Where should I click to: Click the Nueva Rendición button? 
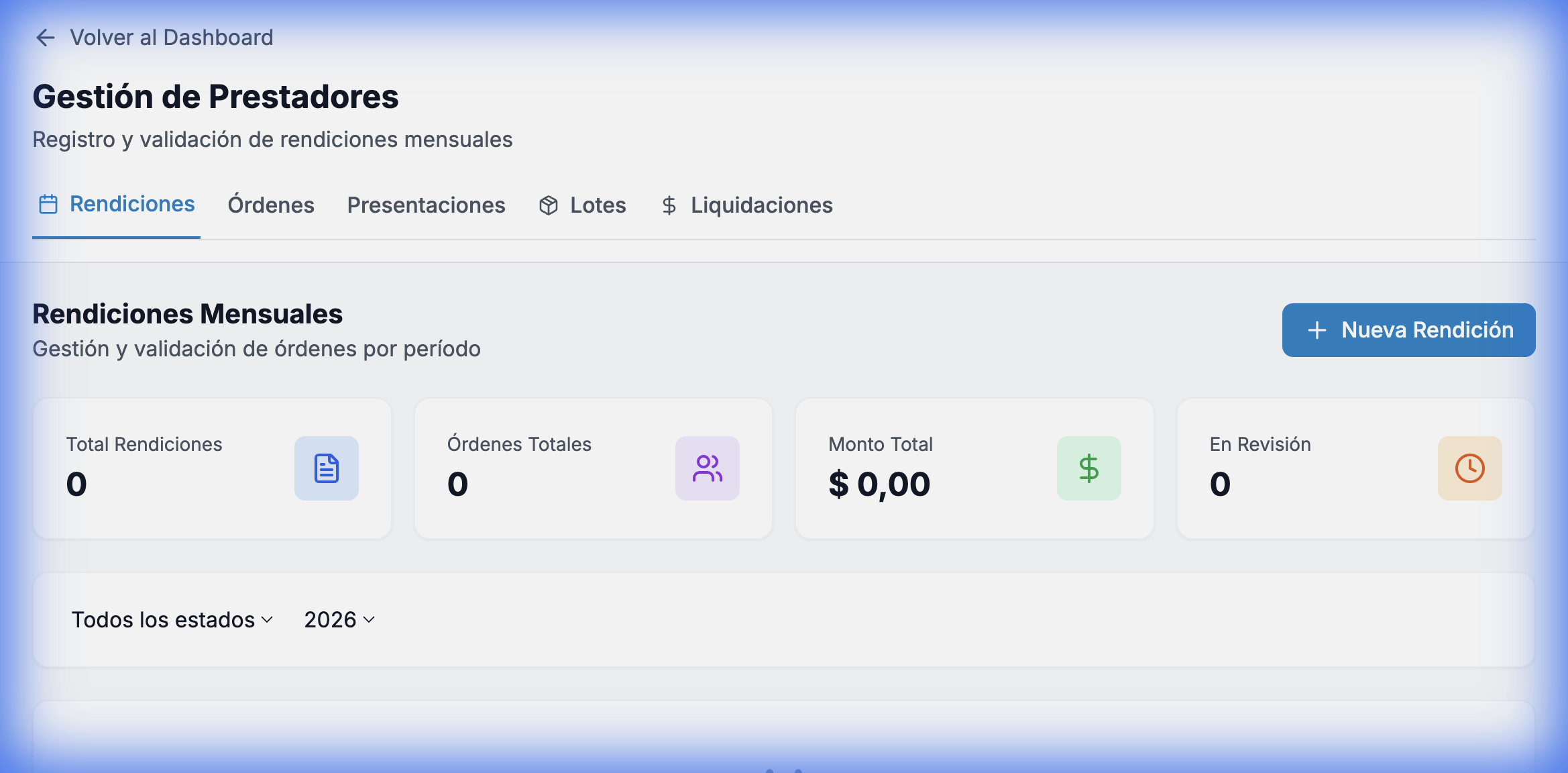tap(1408, 329)
